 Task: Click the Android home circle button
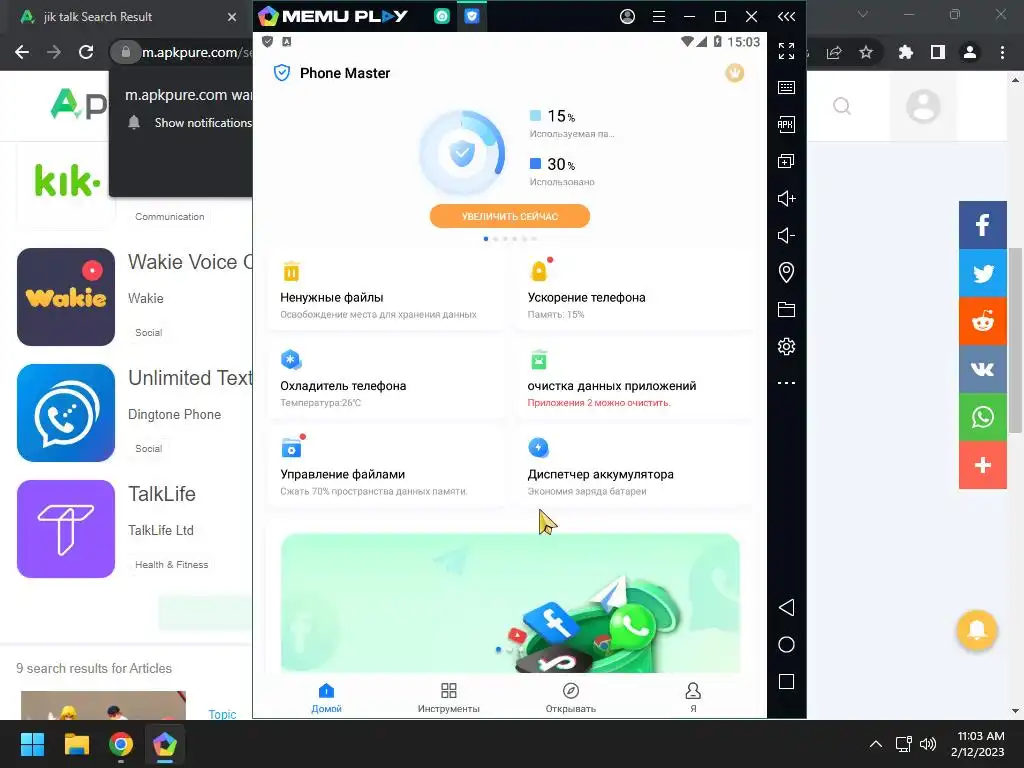tap(786, 645)
